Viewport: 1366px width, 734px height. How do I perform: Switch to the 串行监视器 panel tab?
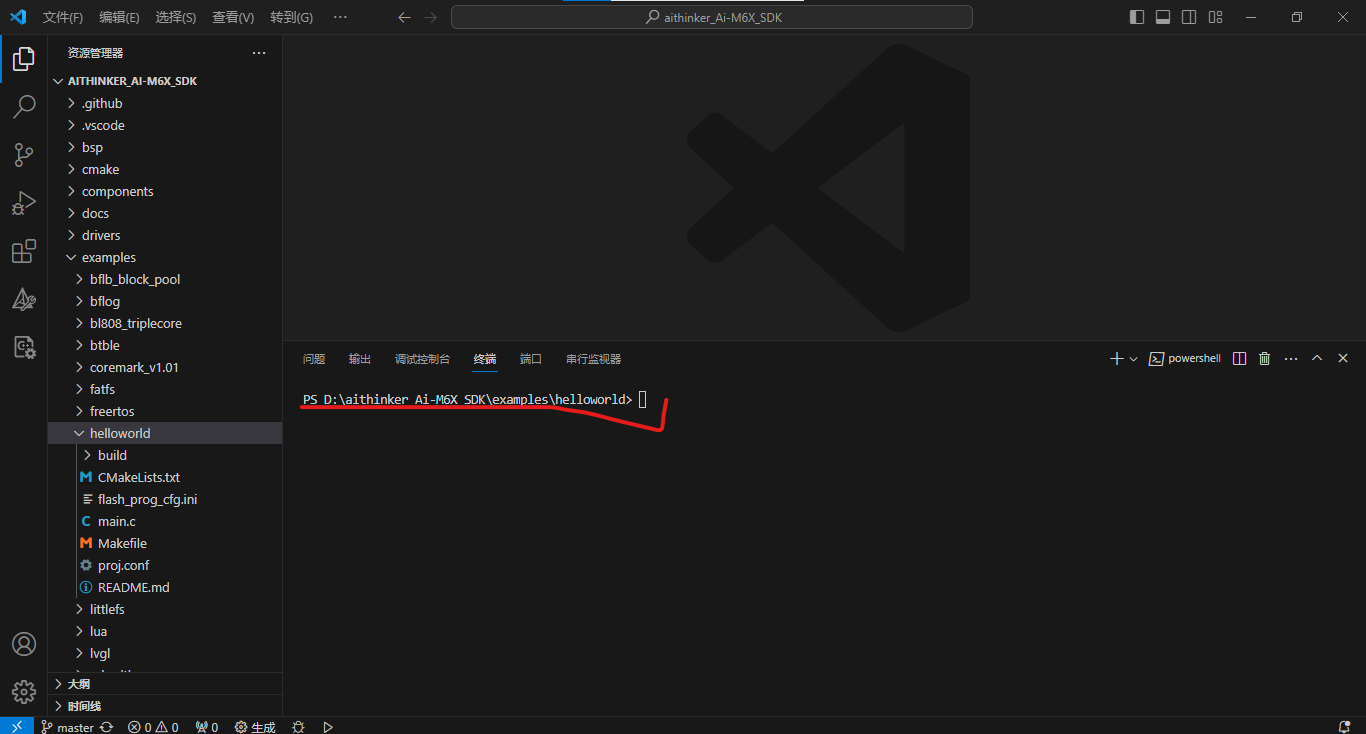coord(593,359)
